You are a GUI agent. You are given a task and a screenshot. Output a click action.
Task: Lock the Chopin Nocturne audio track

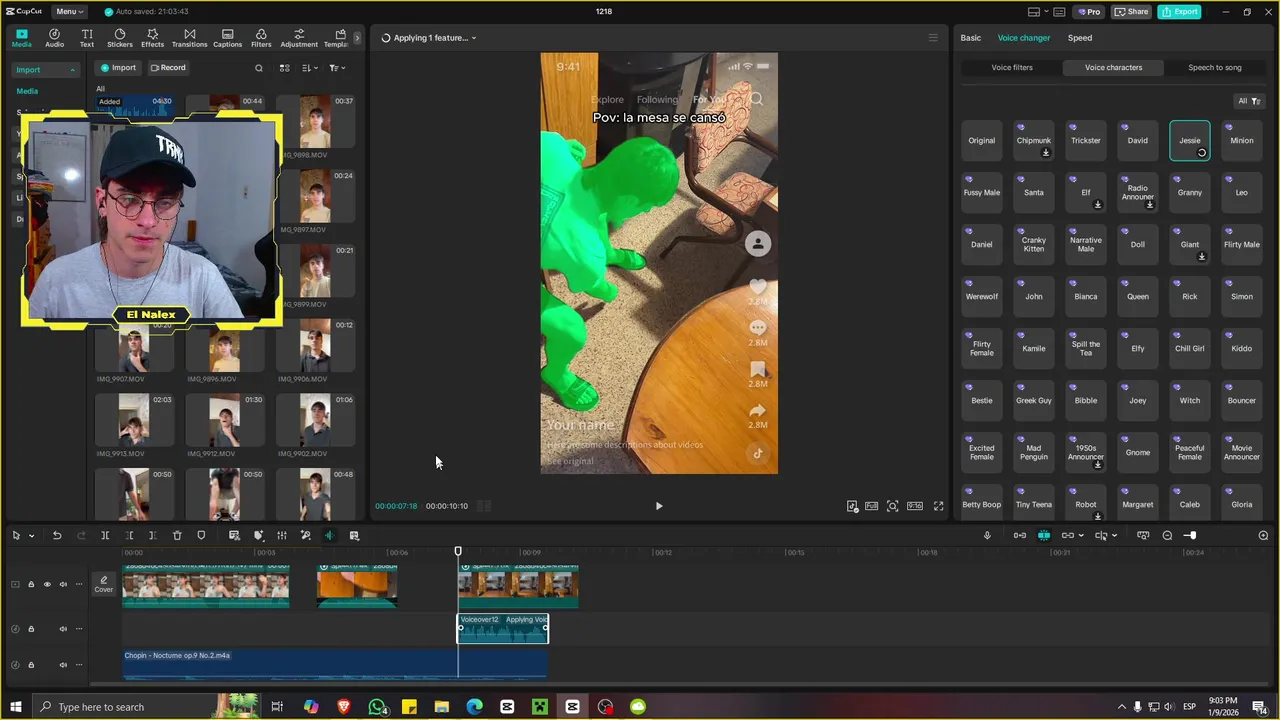coord(31,665)
